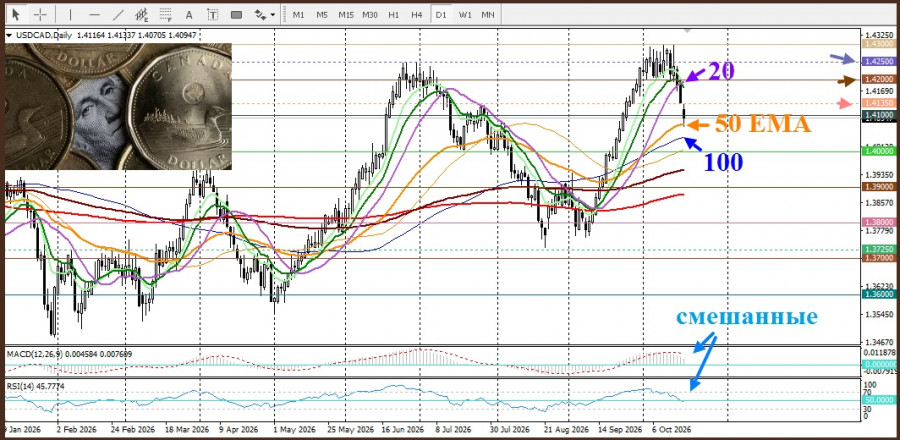Click the 1.41350 price level label
This screenshot has width=900, height=440.
click(879, 103)
